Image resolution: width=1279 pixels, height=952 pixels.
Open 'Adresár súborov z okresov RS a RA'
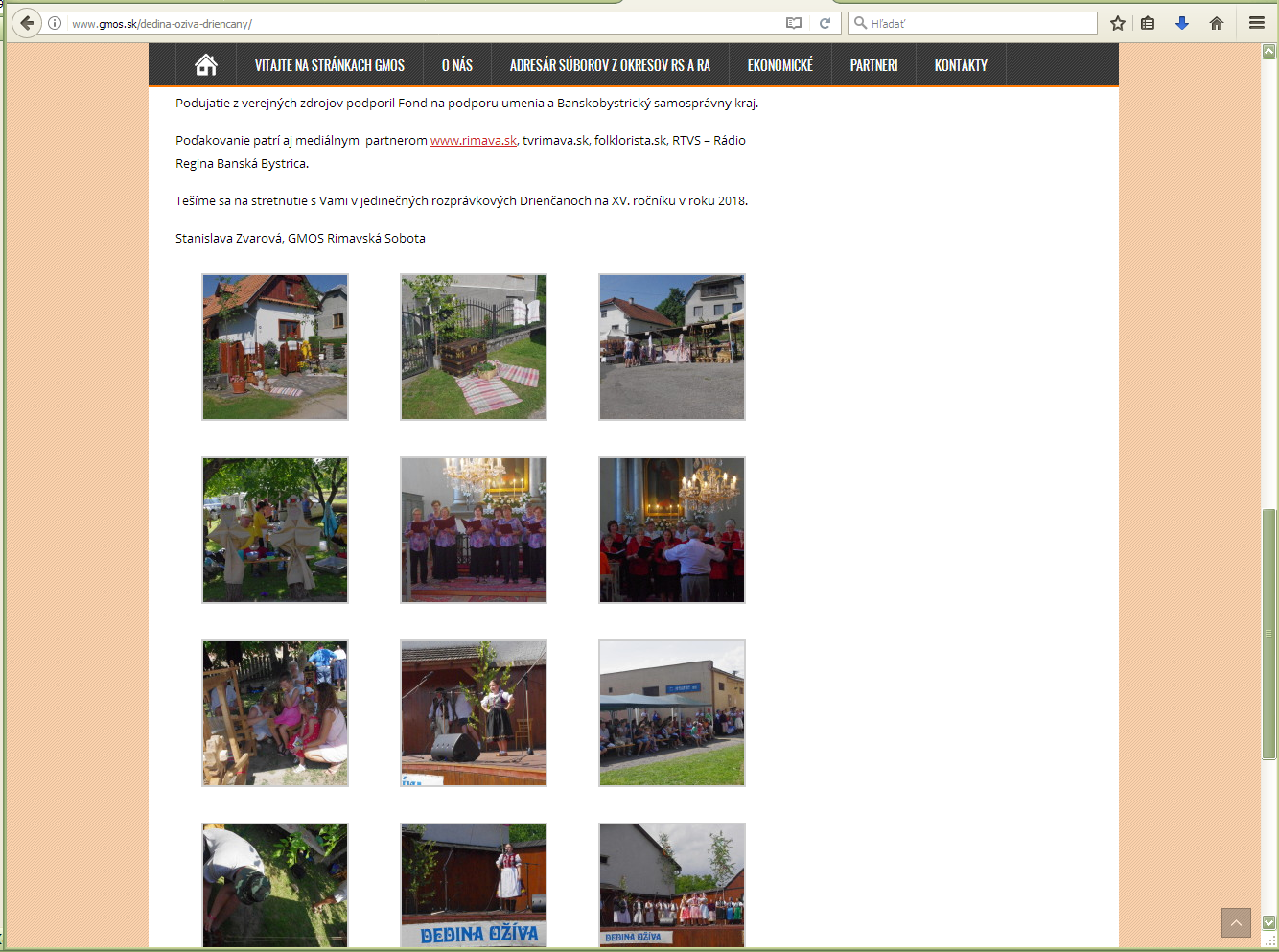pos(610,65)
